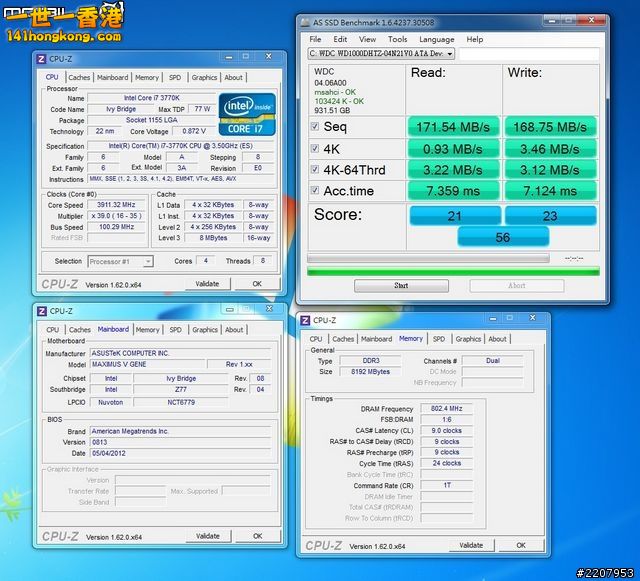The image size is (640, 581).
Task: Toggle the 4K-64Thrd test checkbox
Action: click(315, 170)
